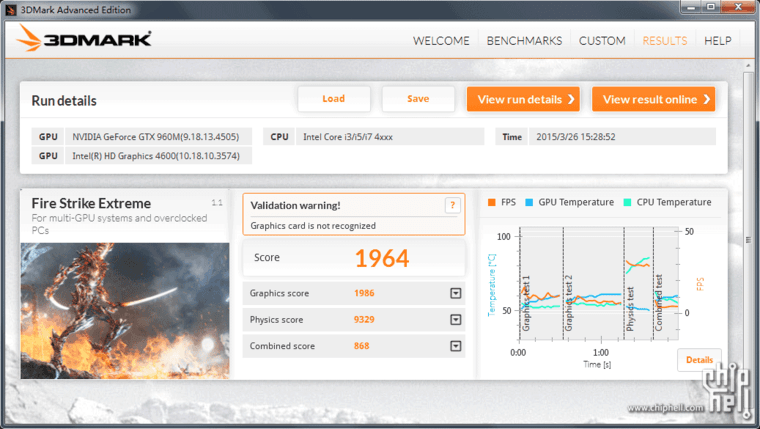Switch to the WELCOME tab
This screenshot has width=760, height=429.
coord(441,41)
